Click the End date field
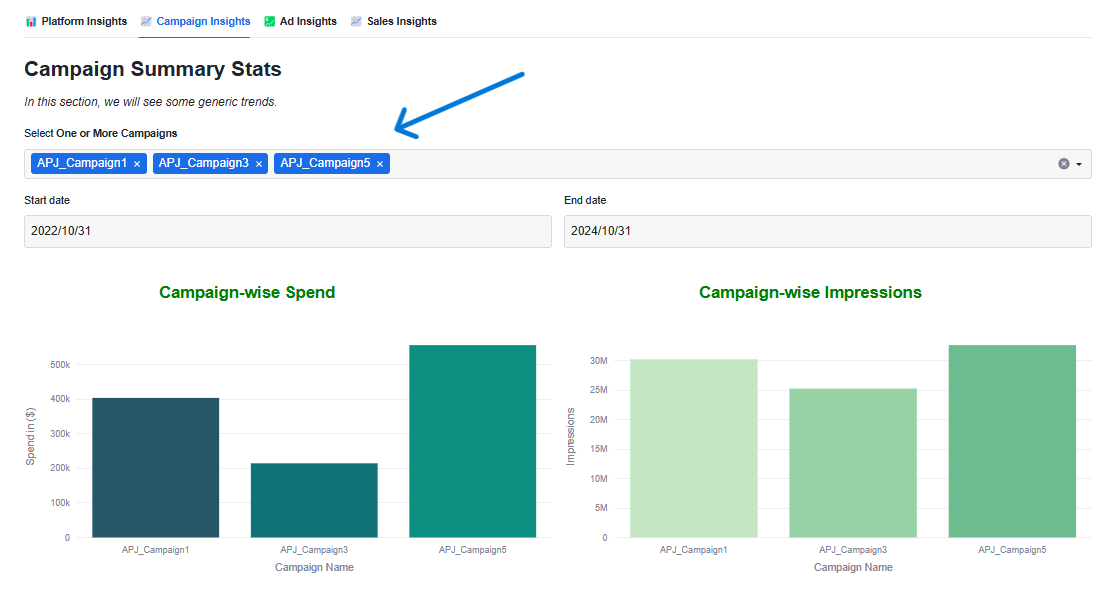The height and width of the screenshot is (615, 1113). click(x=827, y=231)
